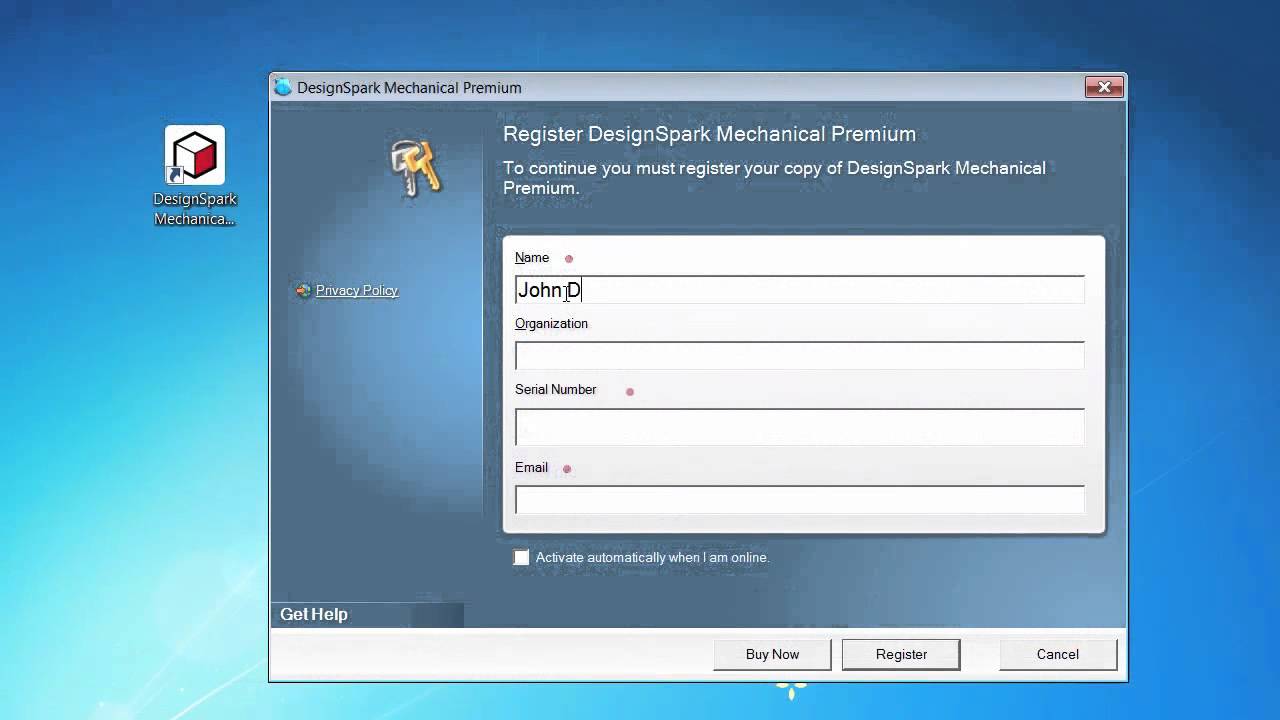
Task: Enable Activate automatically when I am online
Action: [521, 557]
